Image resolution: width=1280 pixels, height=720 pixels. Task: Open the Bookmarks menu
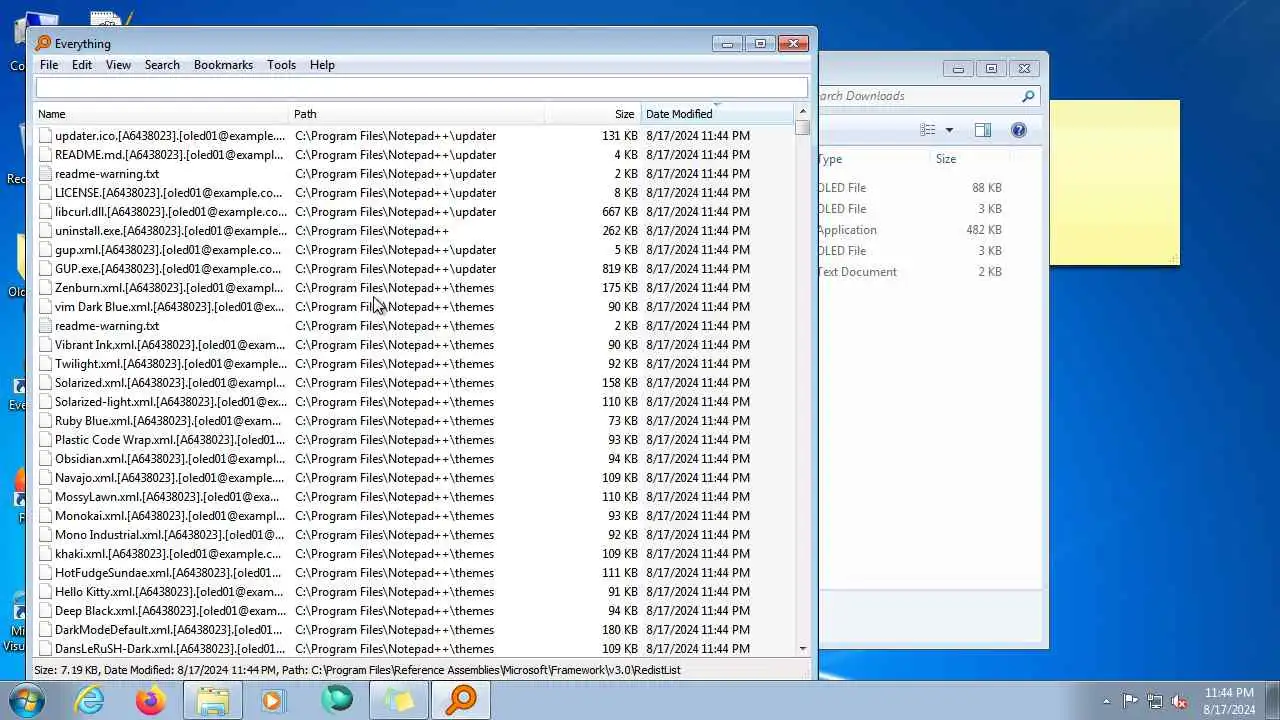pos(223,65)
